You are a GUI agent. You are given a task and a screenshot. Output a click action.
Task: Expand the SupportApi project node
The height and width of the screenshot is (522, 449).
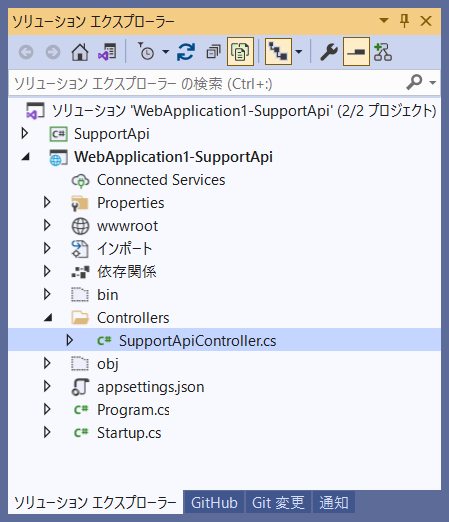point(25,134)
